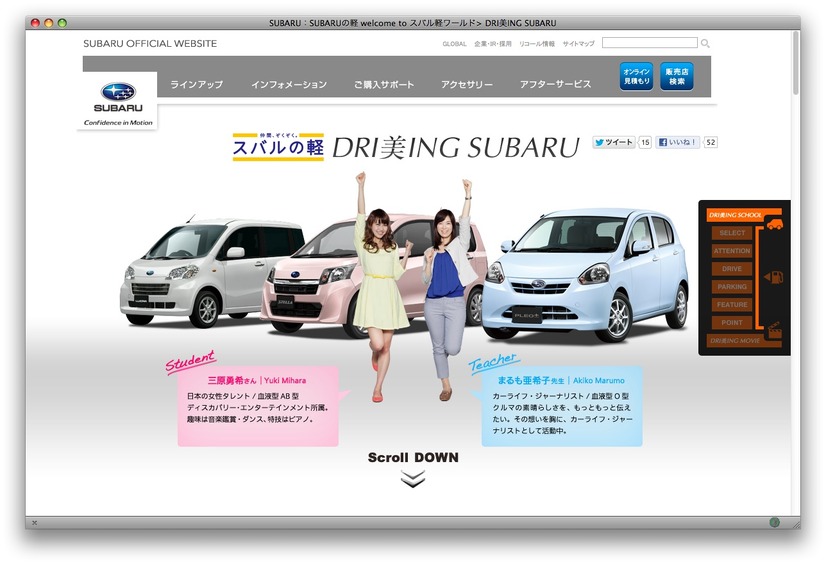Click the Scroll DOWN text
Screen dimensions: 826x564
(x=413, y=457)
